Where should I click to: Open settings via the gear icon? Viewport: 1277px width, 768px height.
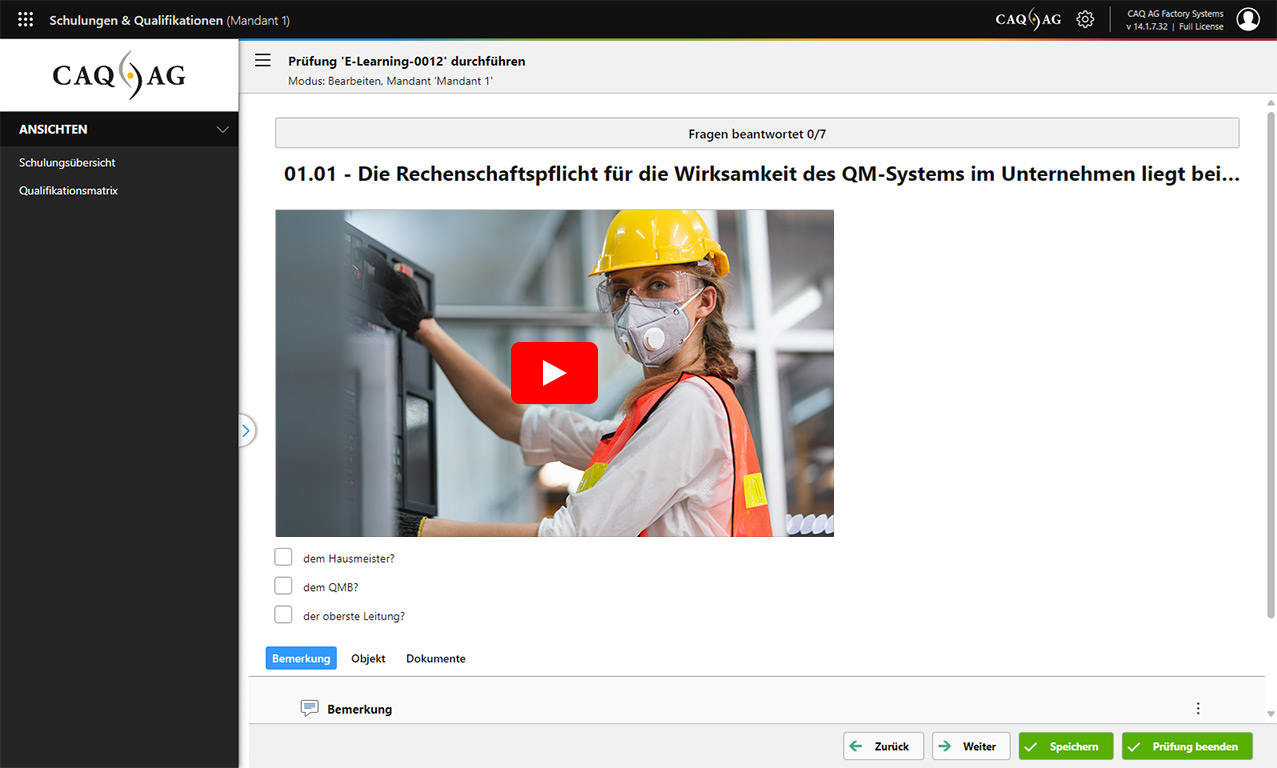(x=1085, y=19)
